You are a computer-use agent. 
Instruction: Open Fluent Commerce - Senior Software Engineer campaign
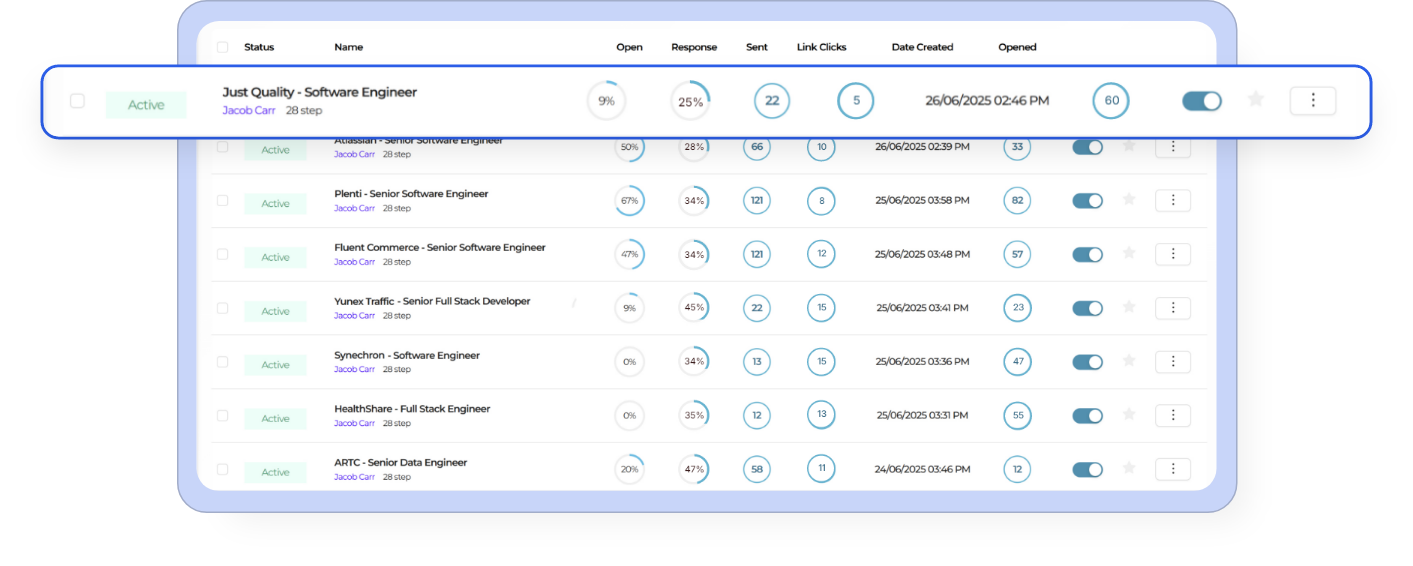tap(440, 247)
